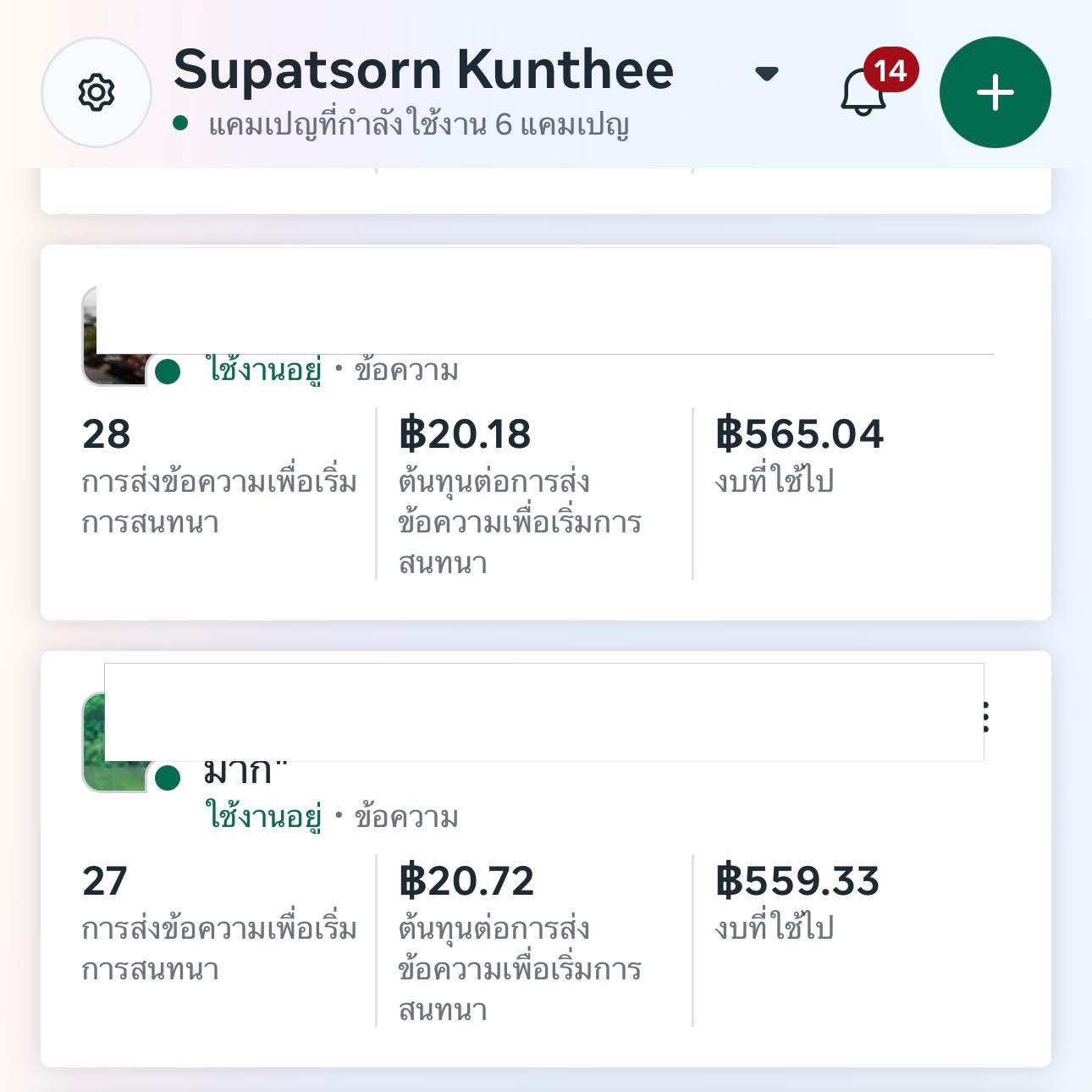Open the notifications bell

[x=863, y=93]
